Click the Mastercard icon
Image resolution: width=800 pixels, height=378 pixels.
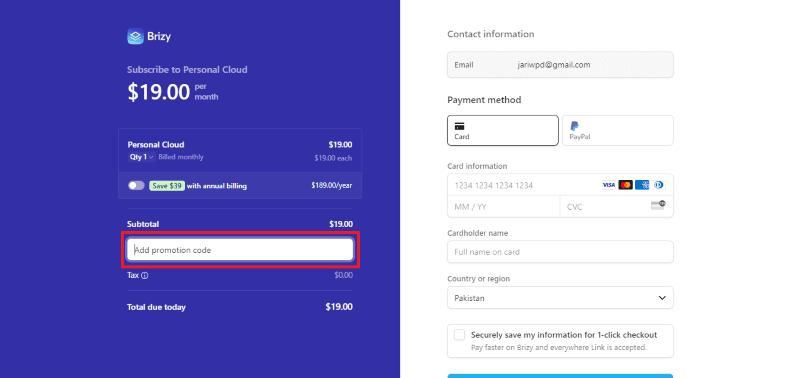point(626,185)
